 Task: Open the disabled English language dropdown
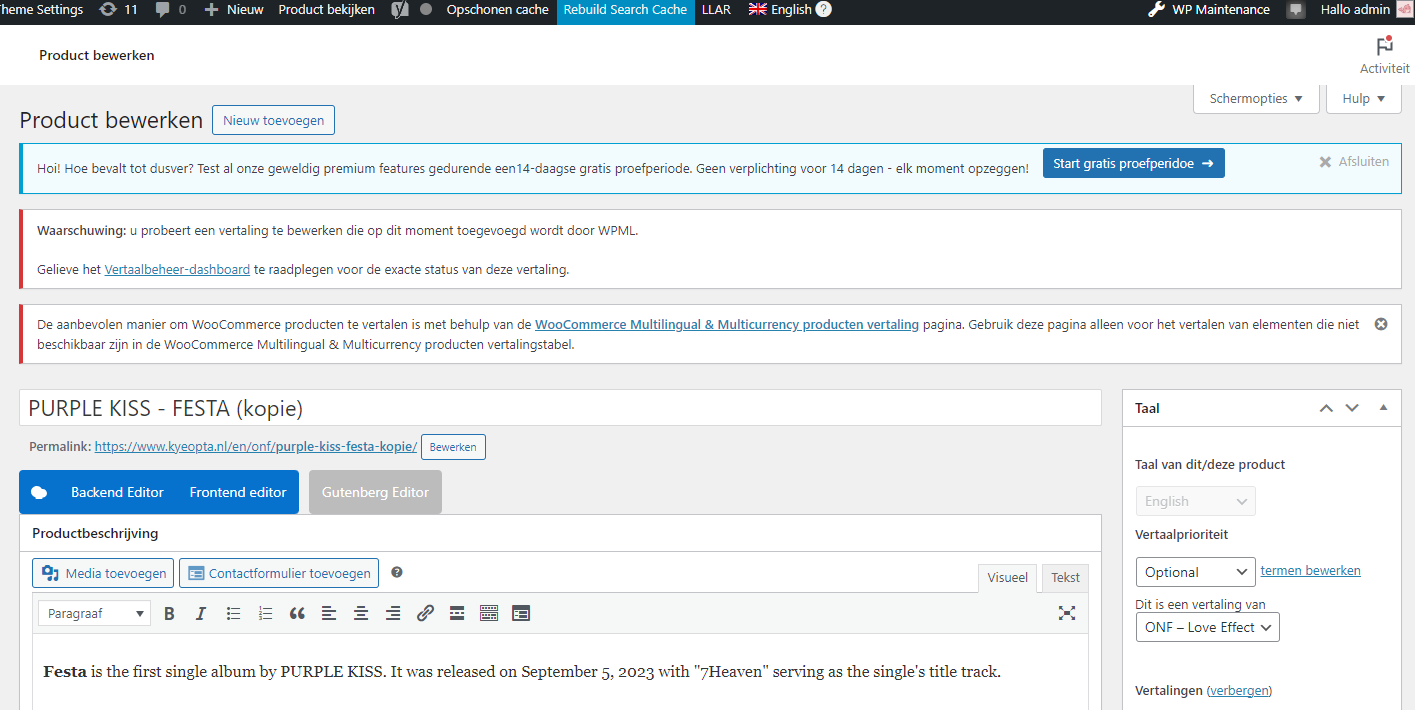[x=1195, y=501]
